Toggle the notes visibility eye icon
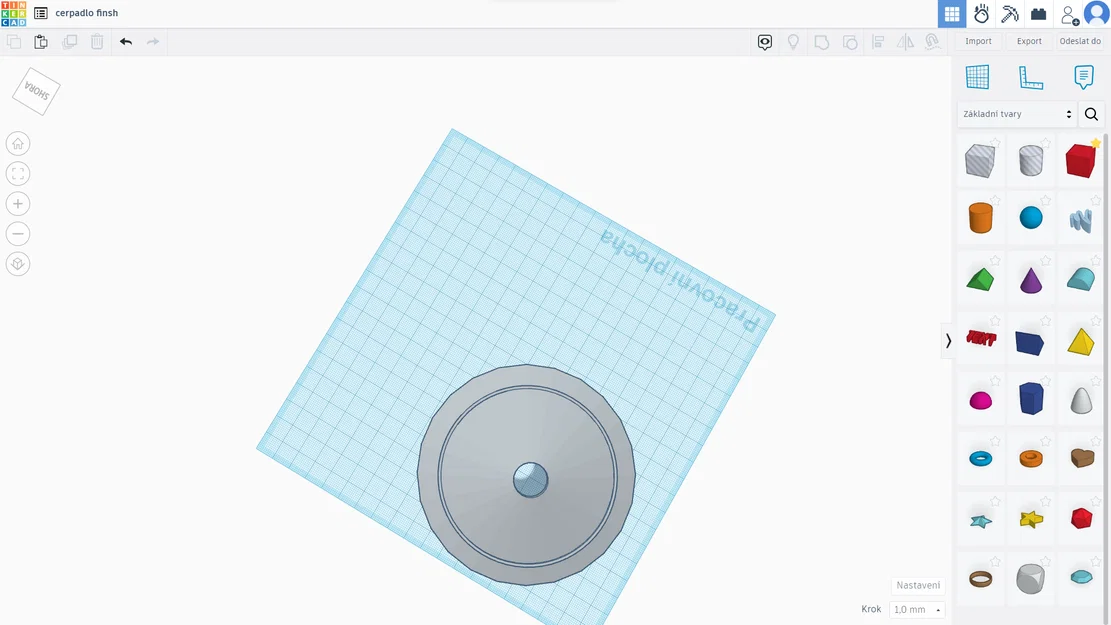Image resolution: width=1111 pixels, height=625 pixels. tap(765, 42)
